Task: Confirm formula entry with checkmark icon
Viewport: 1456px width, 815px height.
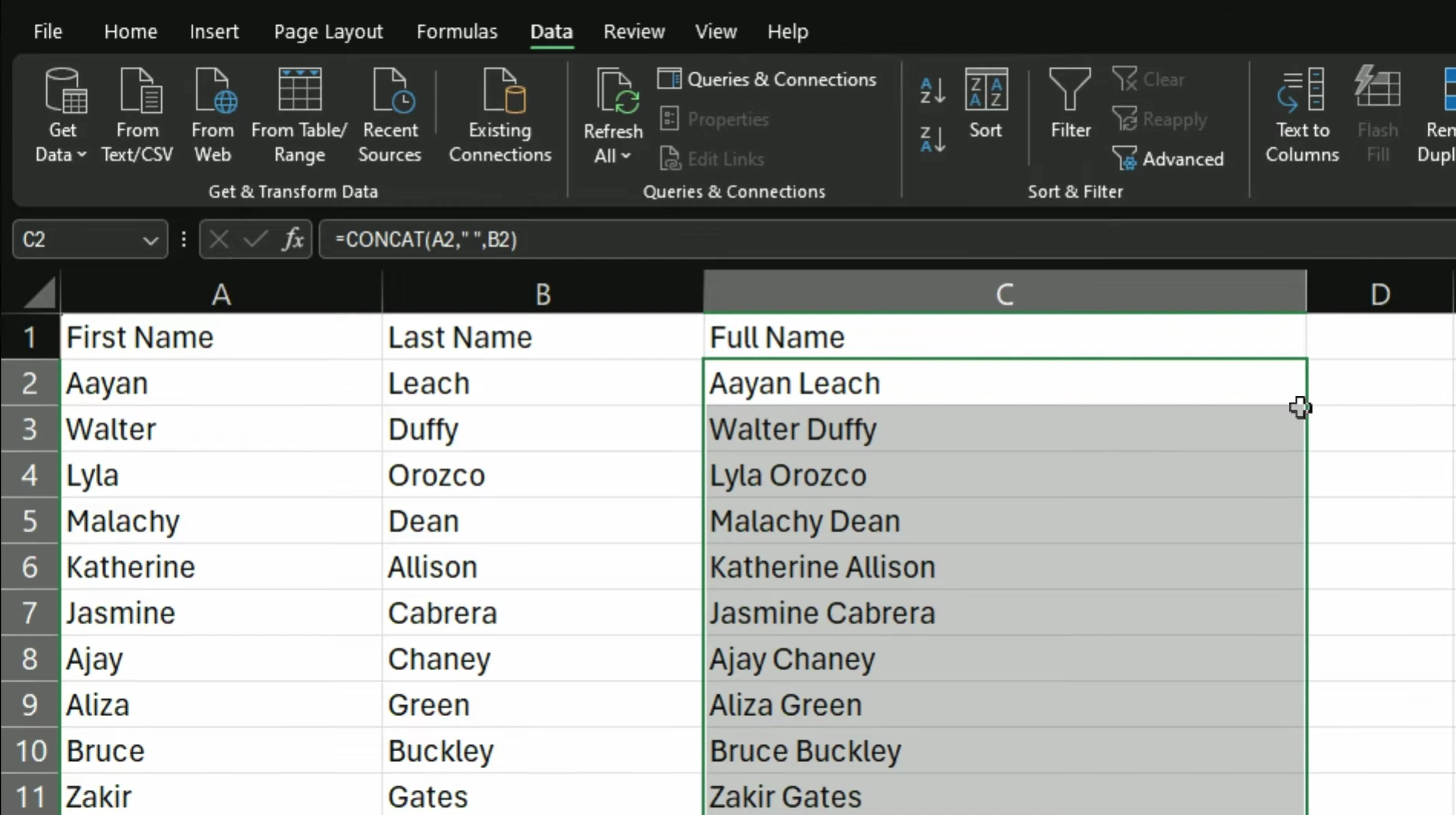Action: (255, 240)
